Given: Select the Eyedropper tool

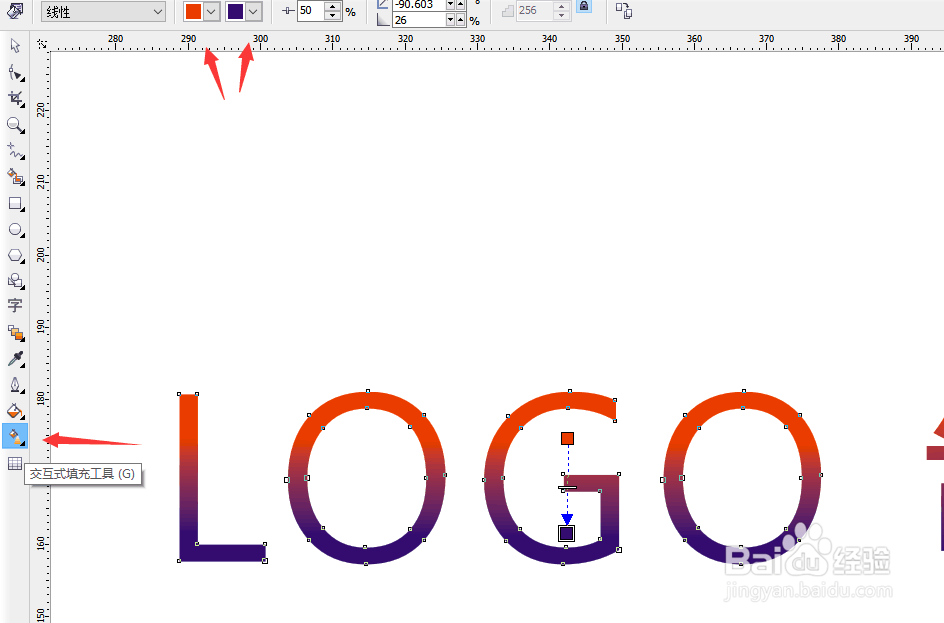Looking at the screenshot, I should (x=14, y=357).
